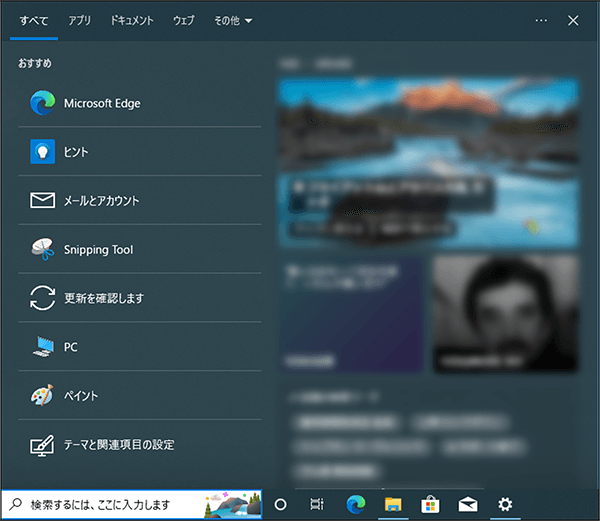Screen dimensions: 600x521
Task: Select the すべて tab
Action: point(34,20)
